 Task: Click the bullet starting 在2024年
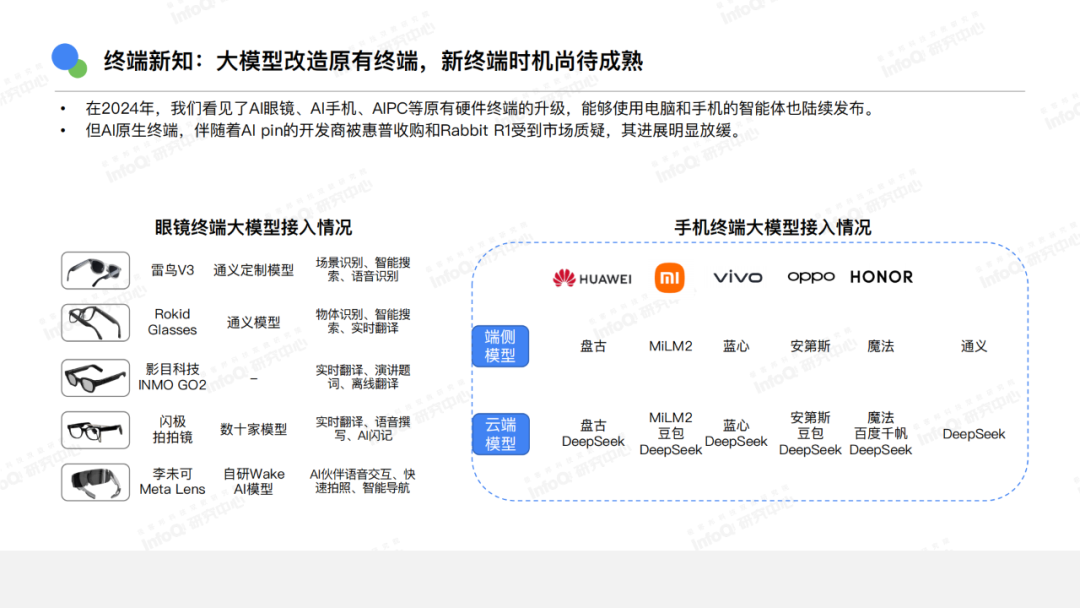tap(482, 109)
